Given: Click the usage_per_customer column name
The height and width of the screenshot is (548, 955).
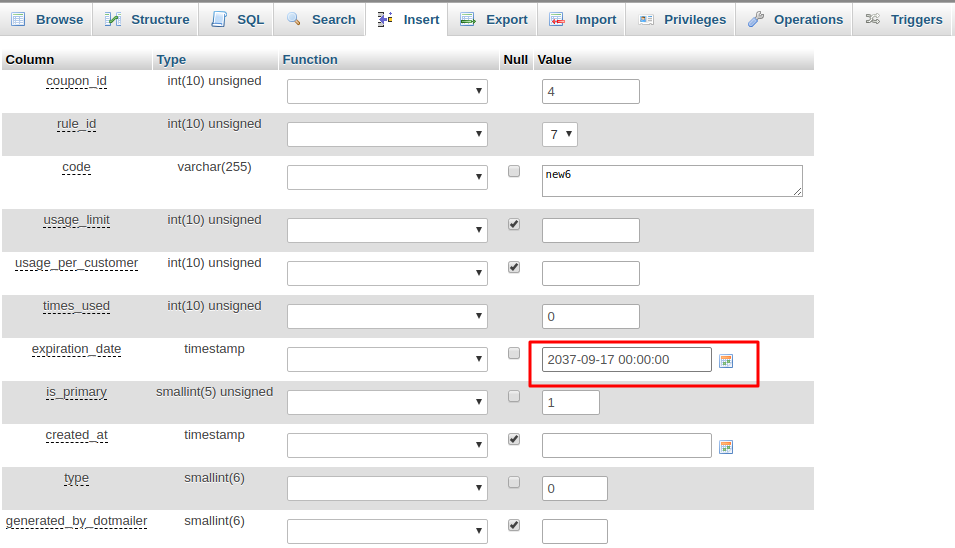Looking at the screenshot, I should 76,263.
